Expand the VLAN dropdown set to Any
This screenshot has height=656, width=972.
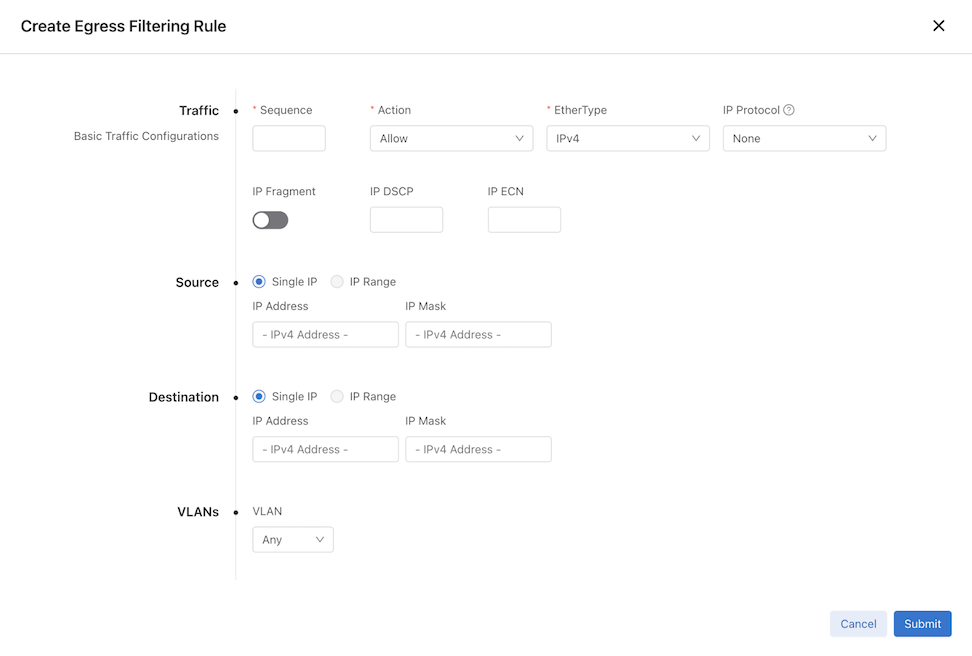click(x=293, y=540)
